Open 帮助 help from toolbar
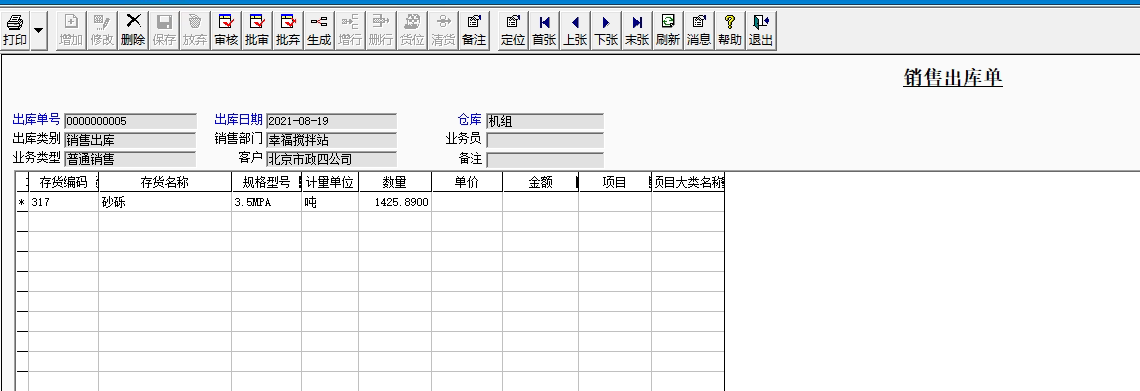1140x391 pixels. pyautogui.click(x=729, y=31)
